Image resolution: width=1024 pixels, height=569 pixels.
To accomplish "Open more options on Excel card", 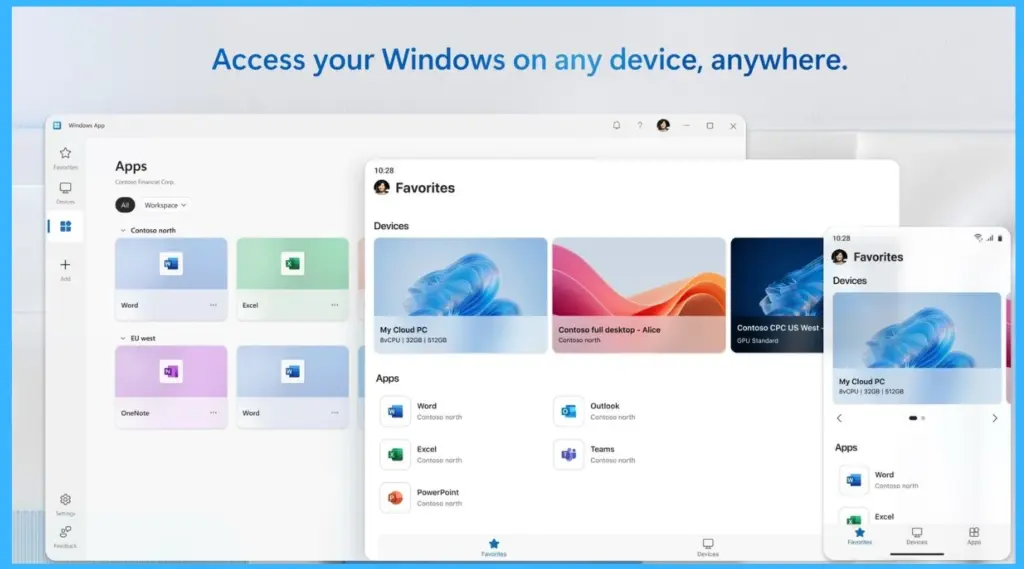I will [x=335, y=305].
